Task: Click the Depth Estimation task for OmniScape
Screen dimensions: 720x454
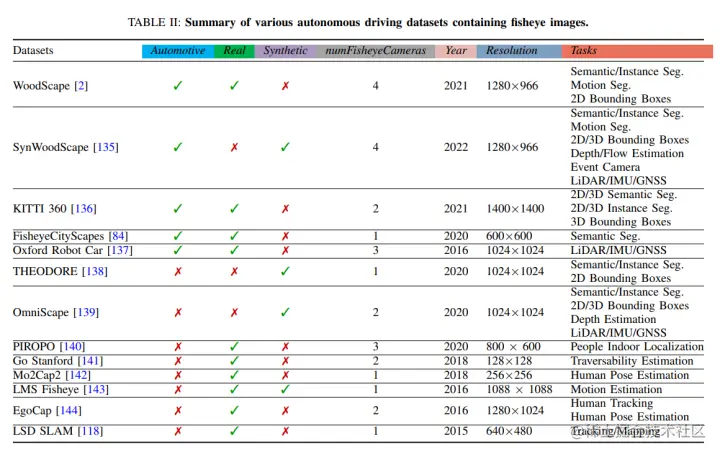Action: click(x=613, y=319)
